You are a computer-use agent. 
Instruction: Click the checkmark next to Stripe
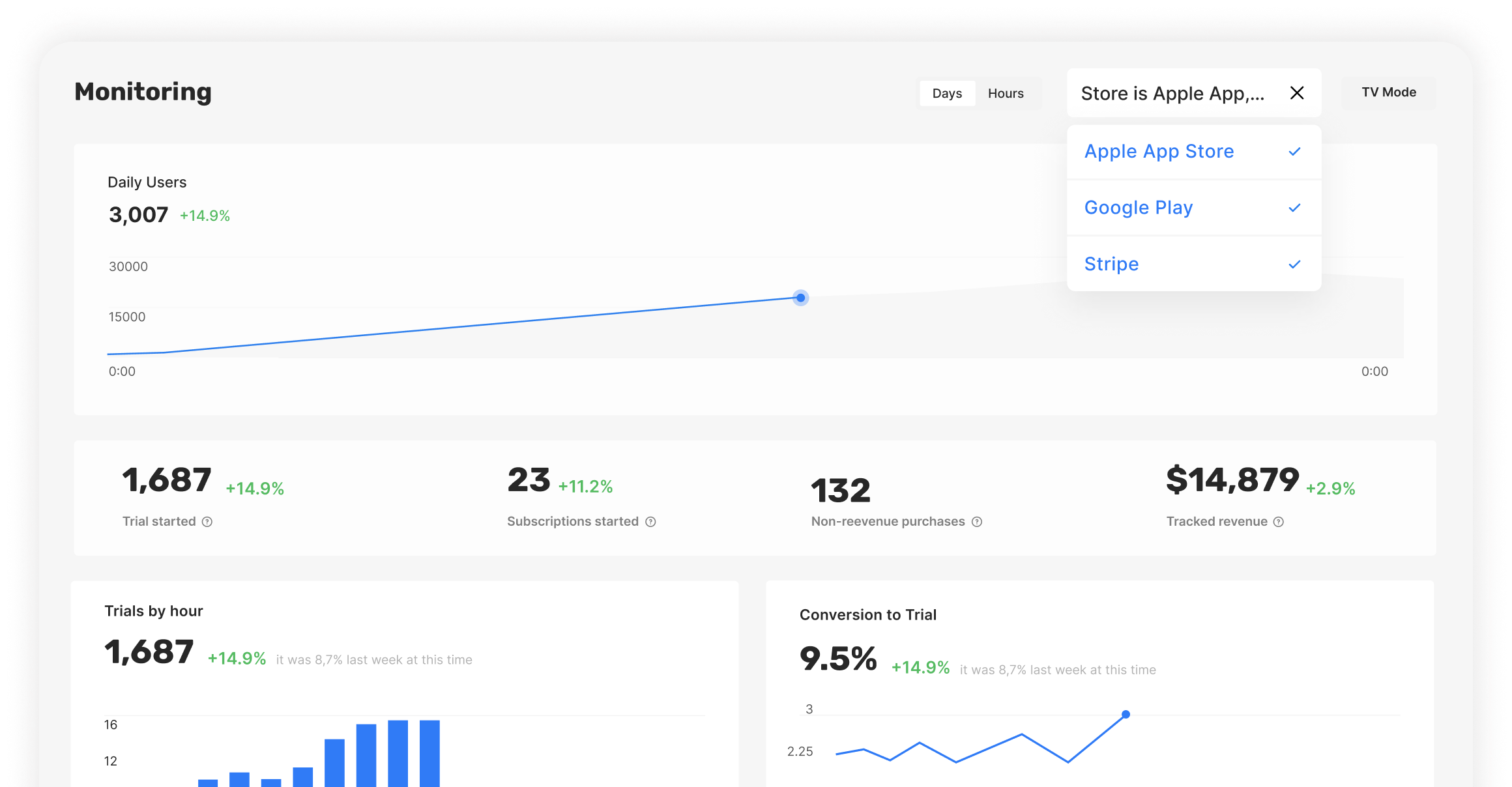(x=1294, y=264)
